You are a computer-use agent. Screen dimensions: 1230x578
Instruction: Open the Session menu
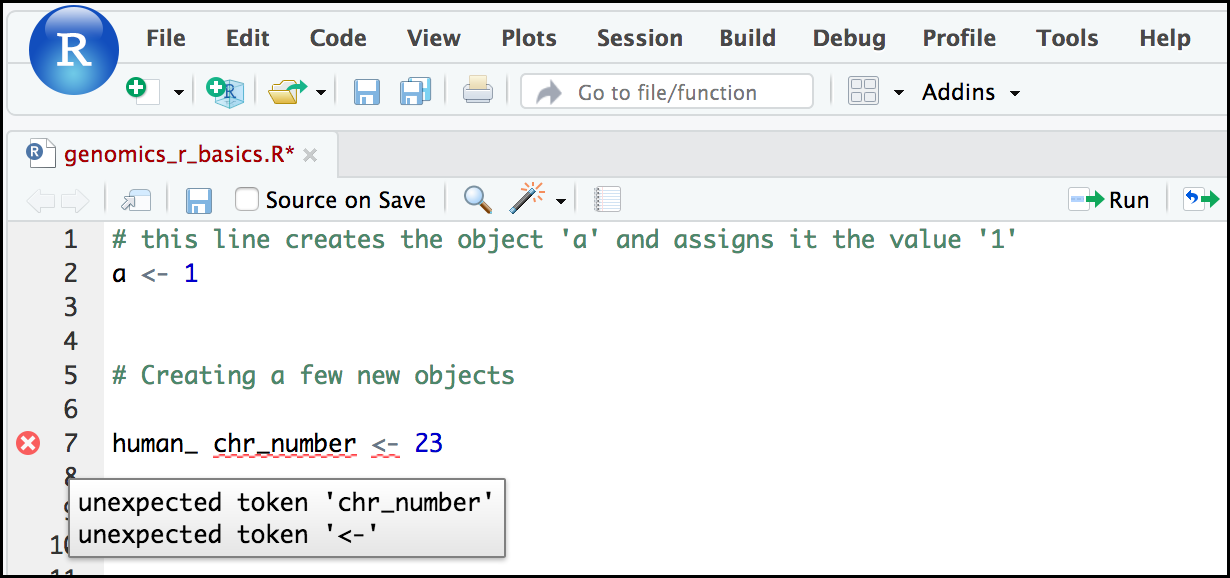coord(639,38)
